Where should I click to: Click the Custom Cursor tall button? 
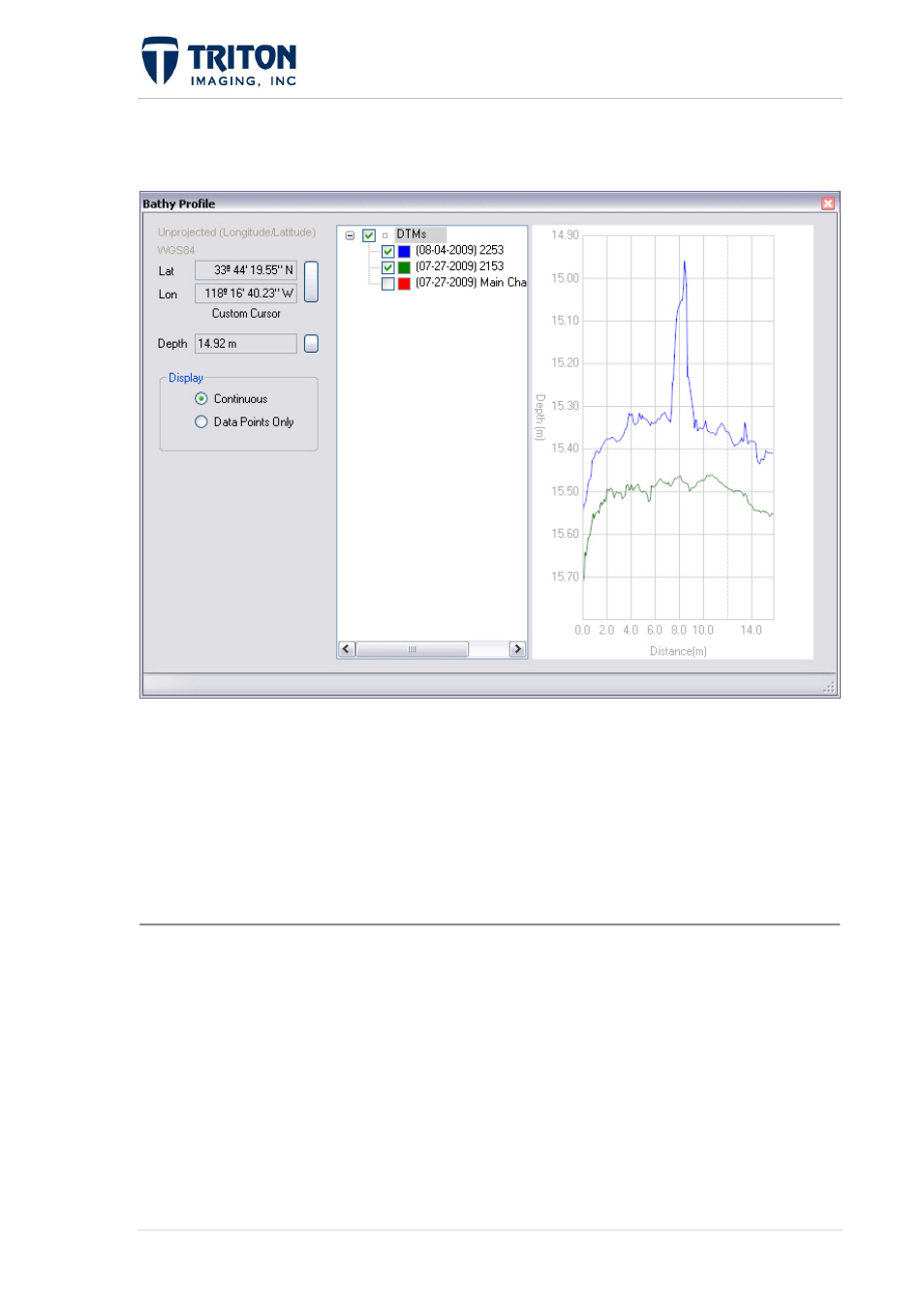tap(311, 282)
